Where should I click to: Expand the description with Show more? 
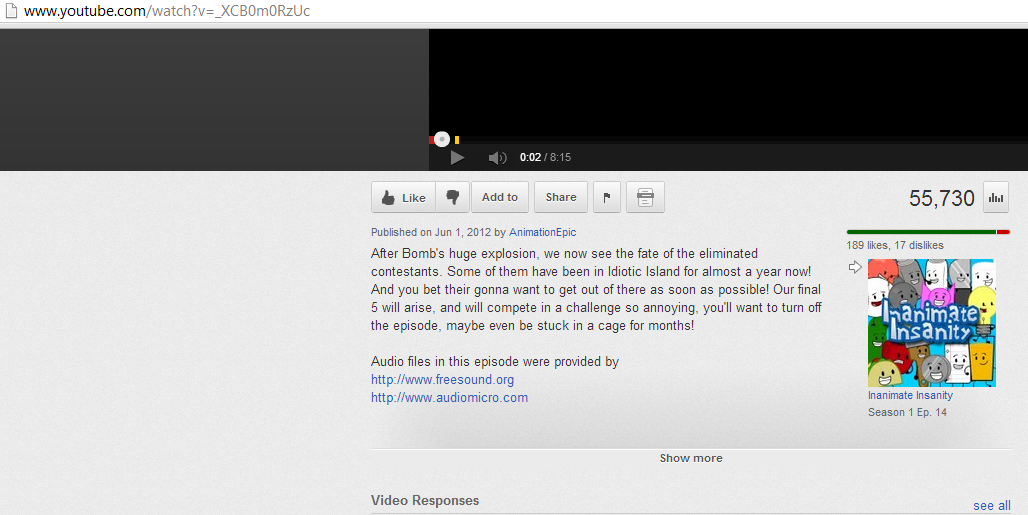click(x=691, y=458)
